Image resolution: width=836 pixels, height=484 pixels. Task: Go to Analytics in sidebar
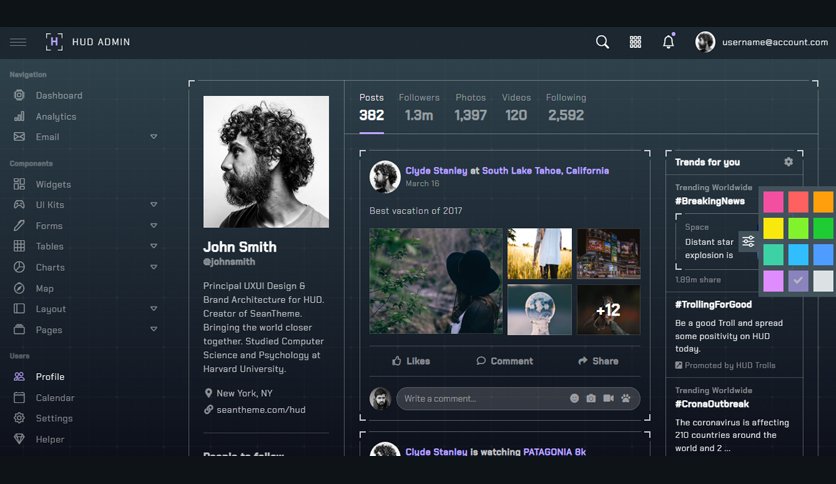[55, 116]
